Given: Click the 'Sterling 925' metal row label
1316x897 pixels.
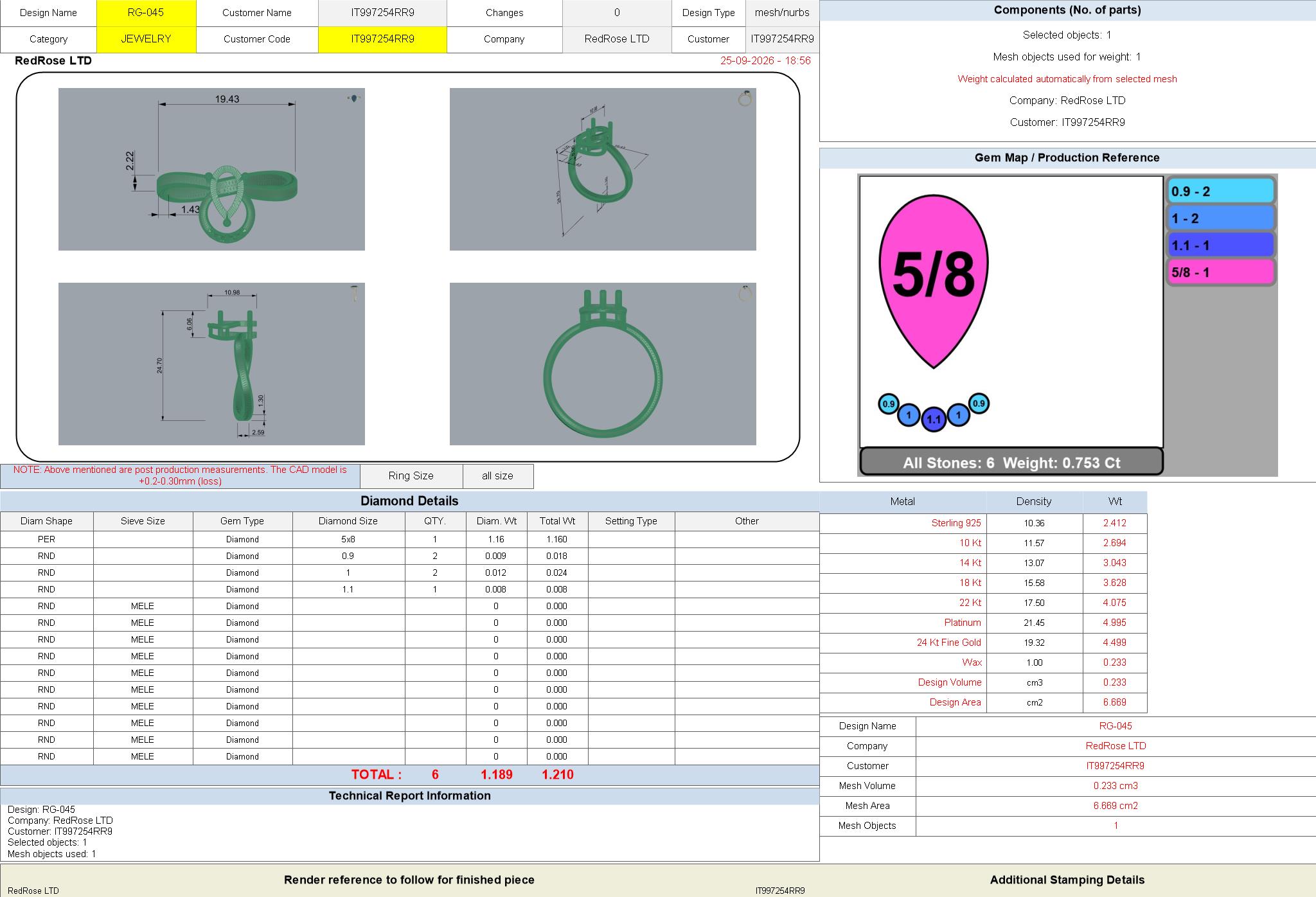Looking at the screenshot, I should point(956,523).
